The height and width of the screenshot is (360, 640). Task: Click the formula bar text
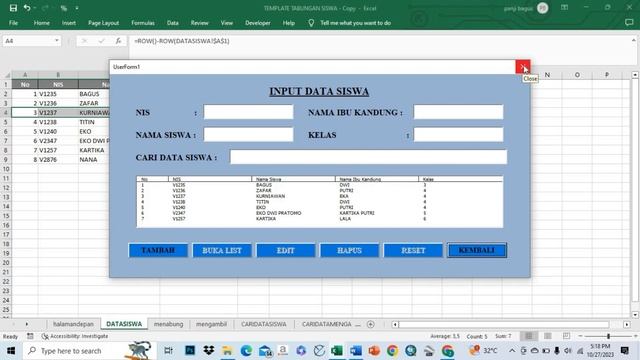point(182,41)
